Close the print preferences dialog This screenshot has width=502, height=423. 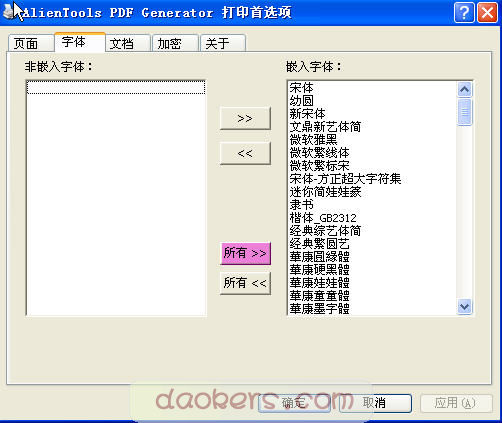pos(487,13)
